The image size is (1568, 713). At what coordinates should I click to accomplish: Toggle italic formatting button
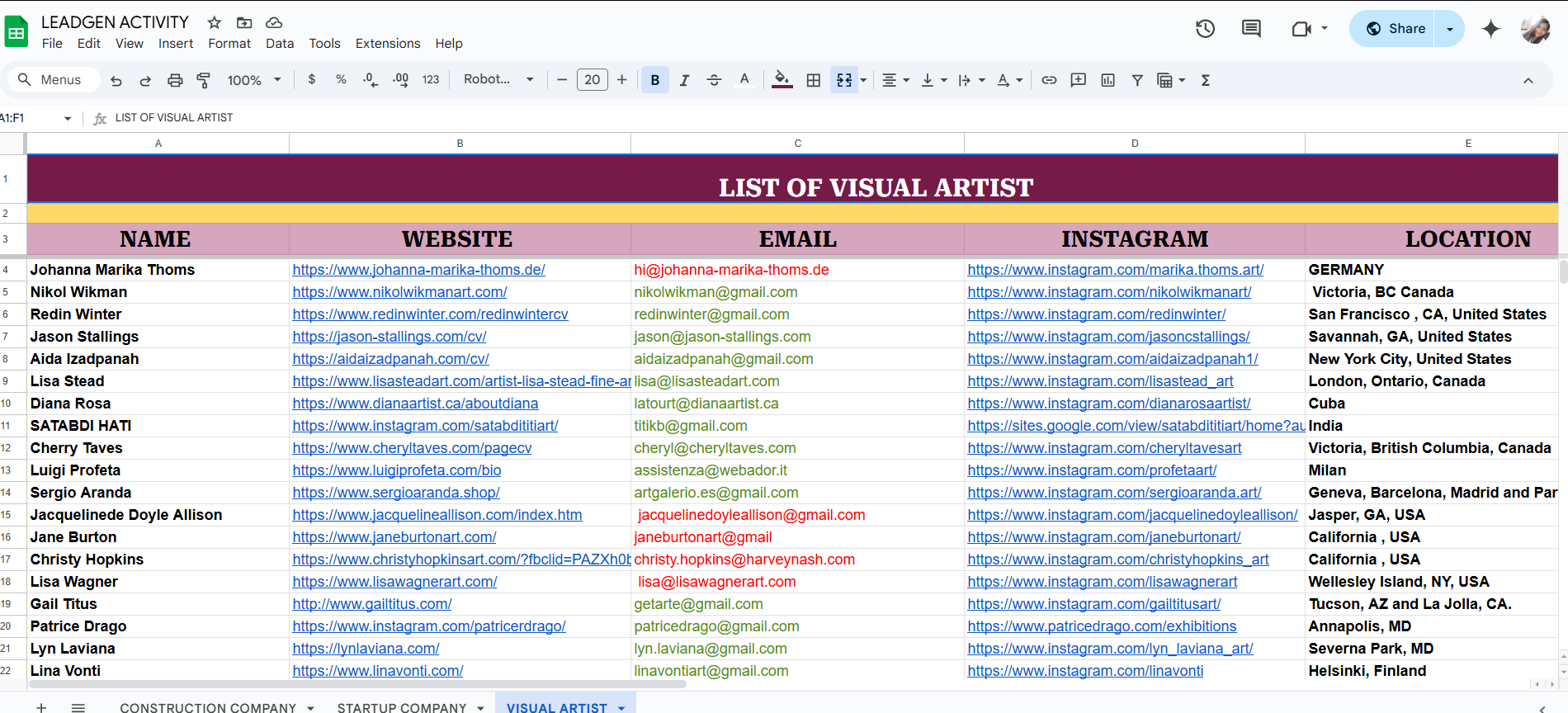(684, 80)
